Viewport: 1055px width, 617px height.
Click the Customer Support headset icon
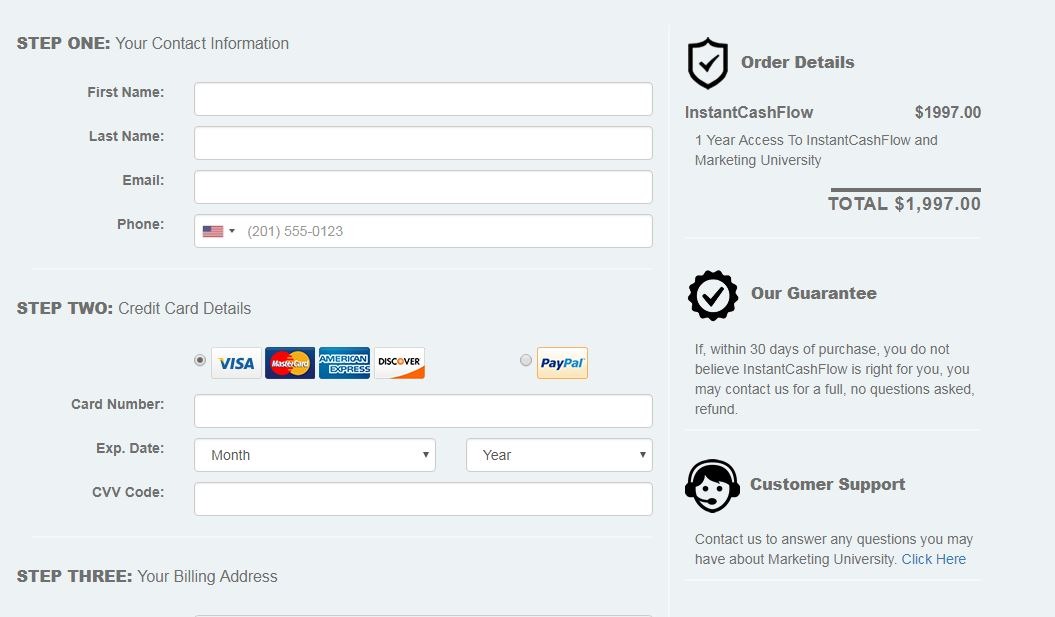point(712,486)
